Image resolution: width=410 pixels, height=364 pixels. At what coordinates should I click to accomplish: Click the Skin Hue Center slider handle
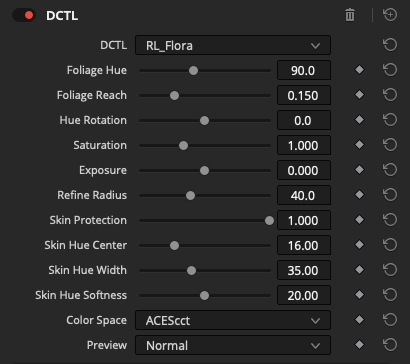click(174, 246)
